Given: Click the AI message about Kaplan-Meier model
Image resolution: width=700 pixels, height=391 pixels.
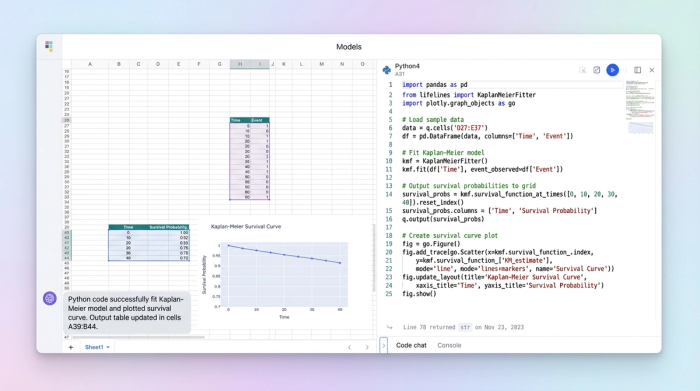Looking at the screenshot, I should pos(127,313).
